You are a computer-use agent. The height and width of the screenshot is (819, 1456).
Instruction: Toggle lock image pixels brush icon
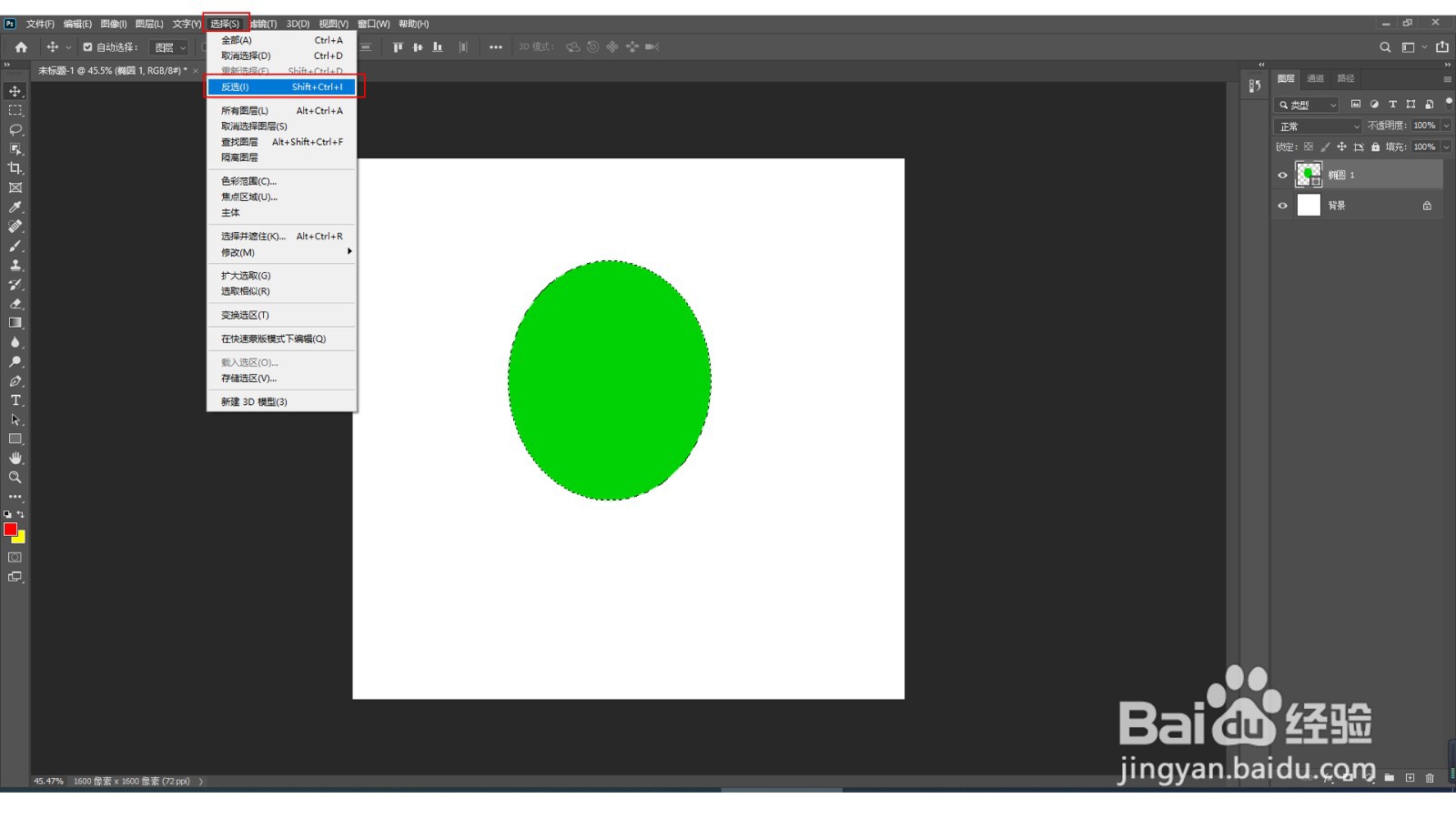(1325, 147)
